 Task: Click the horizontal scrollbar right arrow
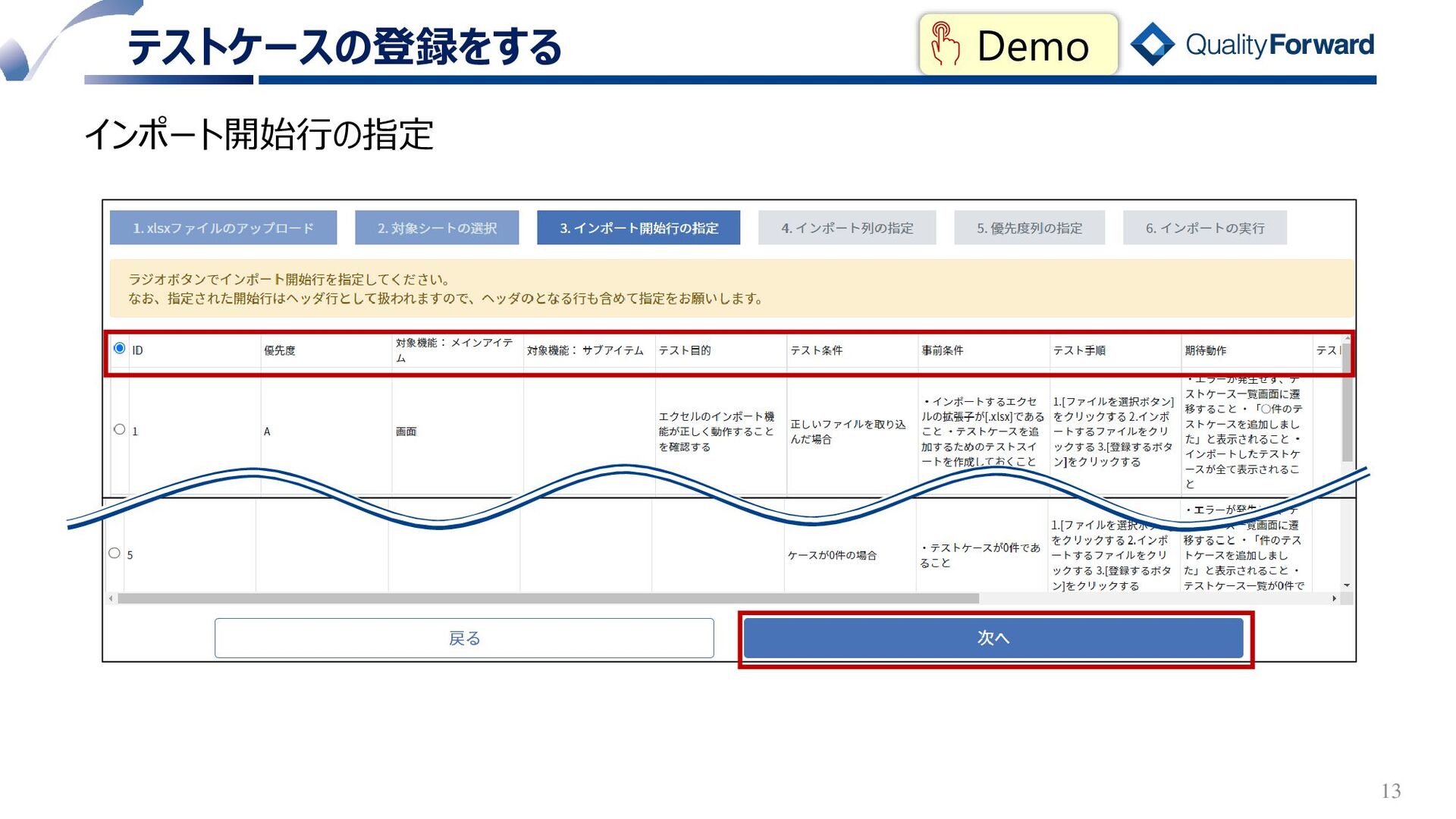tap(1334, 598)
